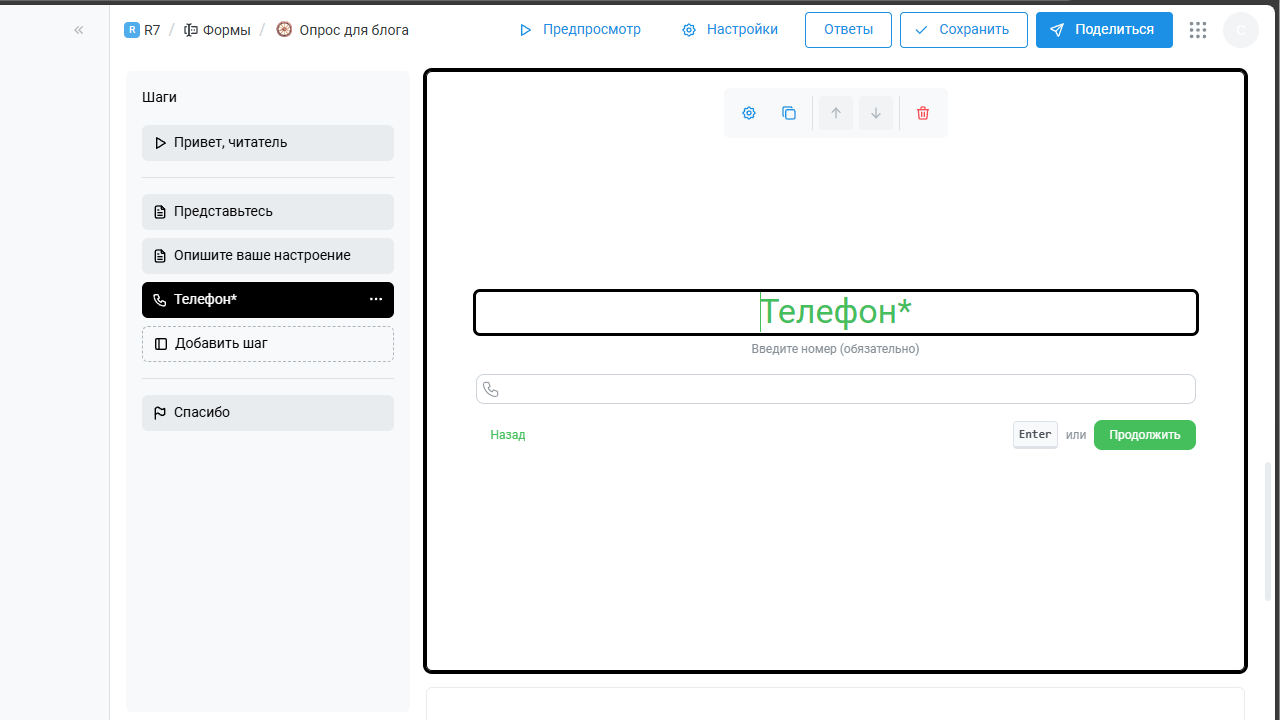This screenshot has height=720, width=1280.
Task: Delete the step with trash icon
Action: 923,113
